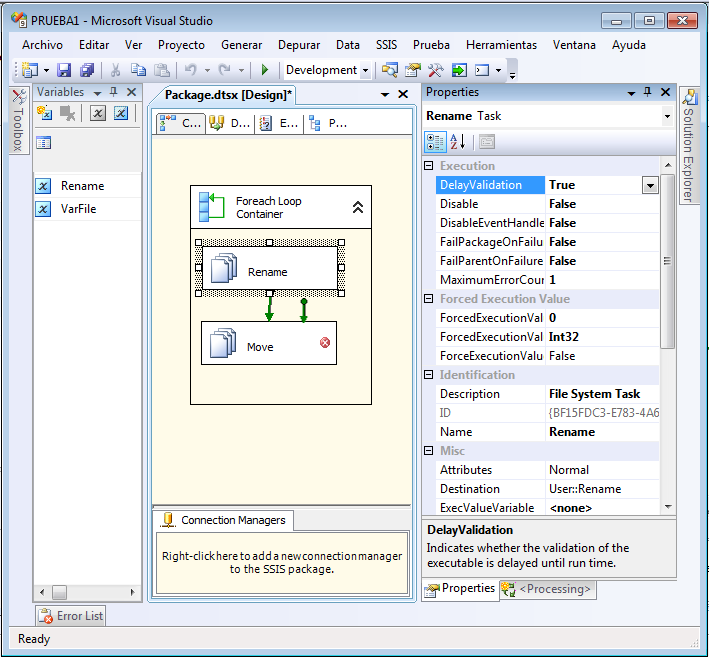Collapse the Foreach Loop Container chevron
The image size is (709, 657).
tap(358, 207)
